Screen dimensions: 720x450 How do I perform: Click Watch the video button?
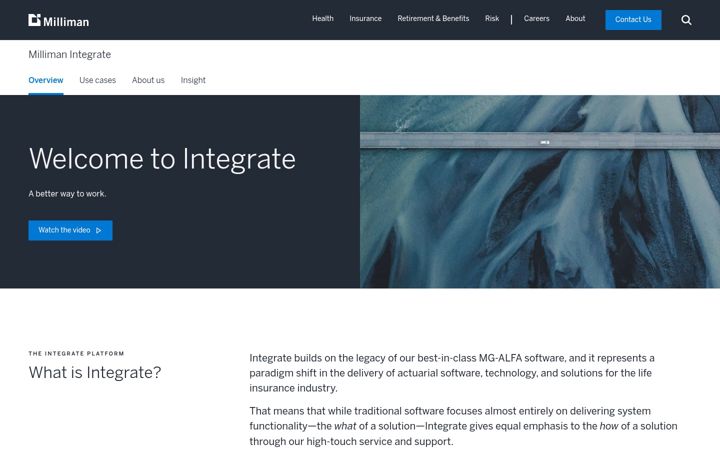[x=70, y=230]
